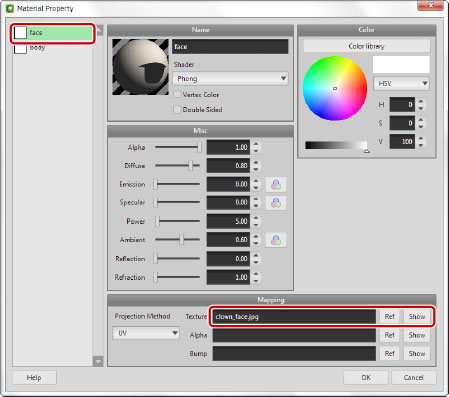The width and height of the screenshot is (449, 397).
Task: Increase the Hue value with up arrow
Action: click(421, 102)
